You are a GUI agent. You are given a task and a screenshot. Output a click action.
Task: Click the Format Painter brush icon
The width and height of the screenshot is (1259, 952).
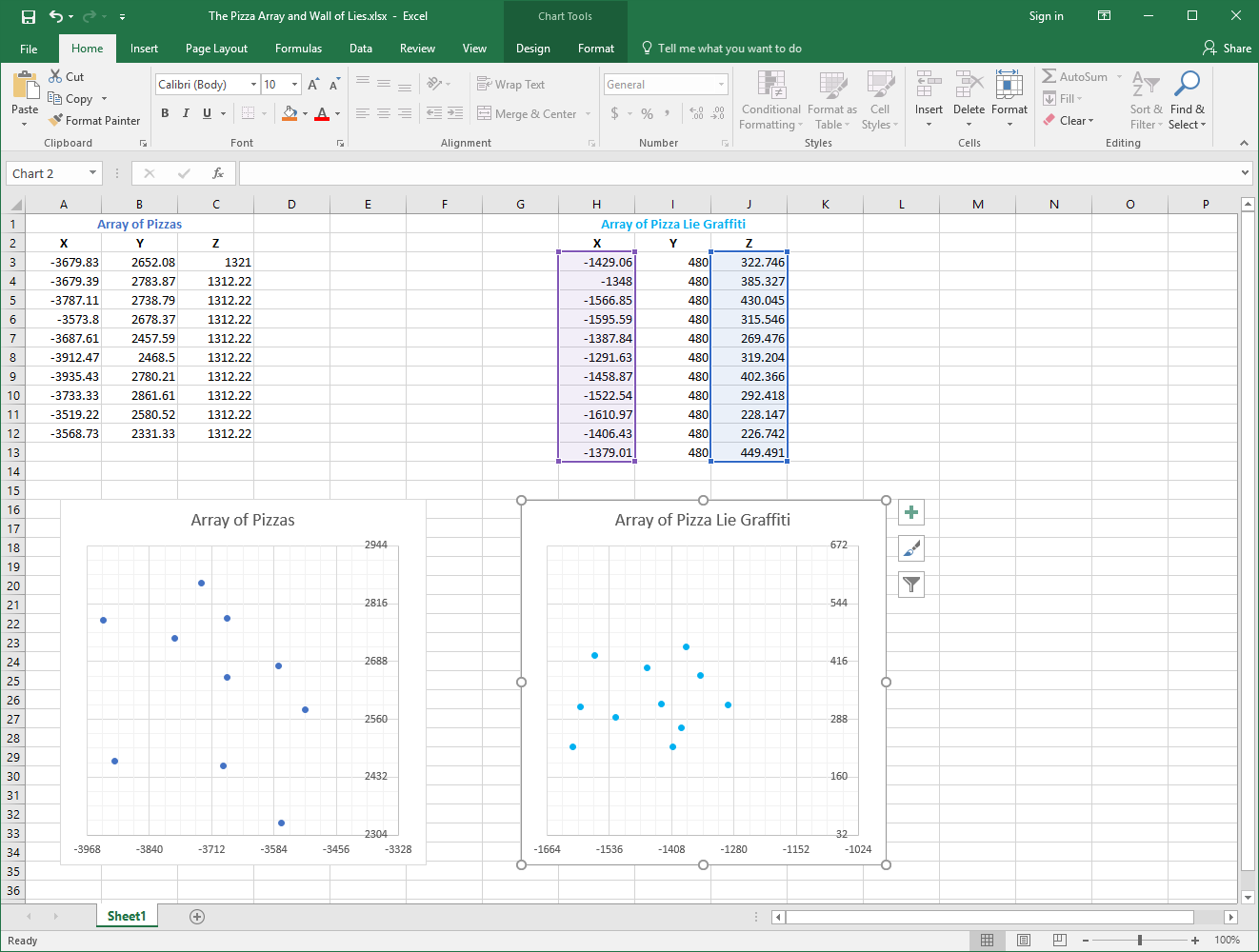(56, 121)
